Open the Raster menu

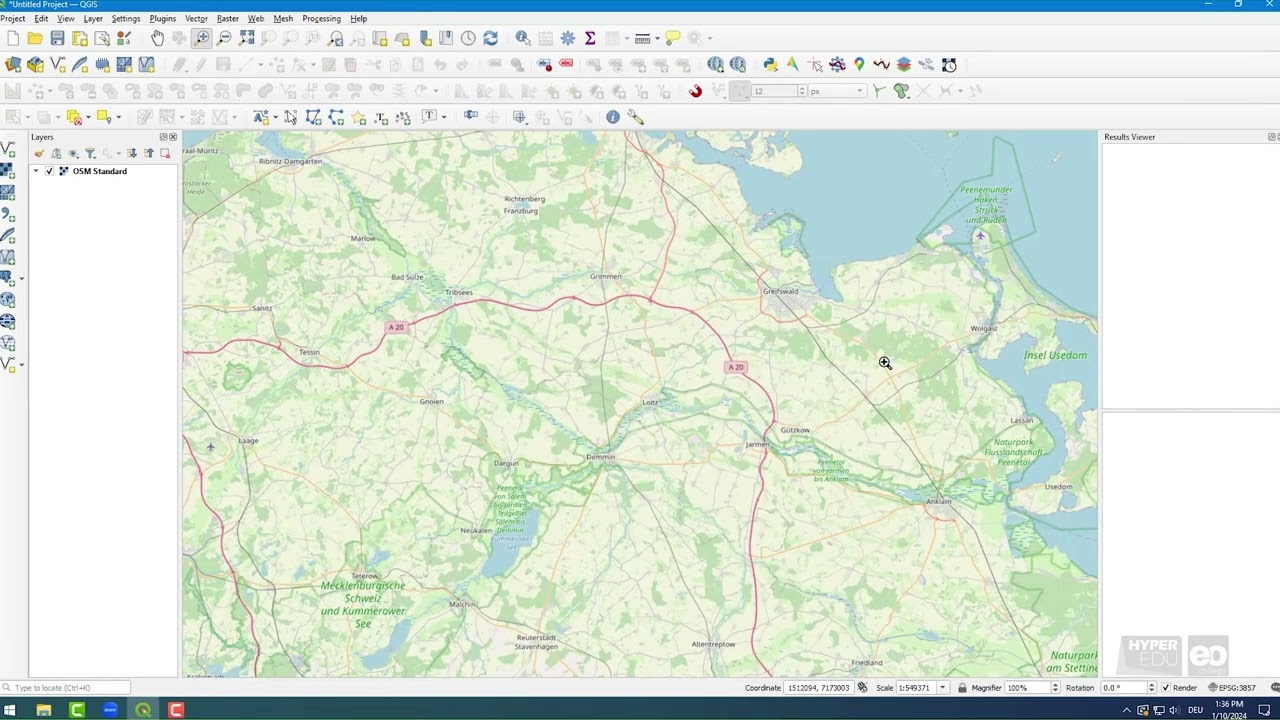pos(227,18)
